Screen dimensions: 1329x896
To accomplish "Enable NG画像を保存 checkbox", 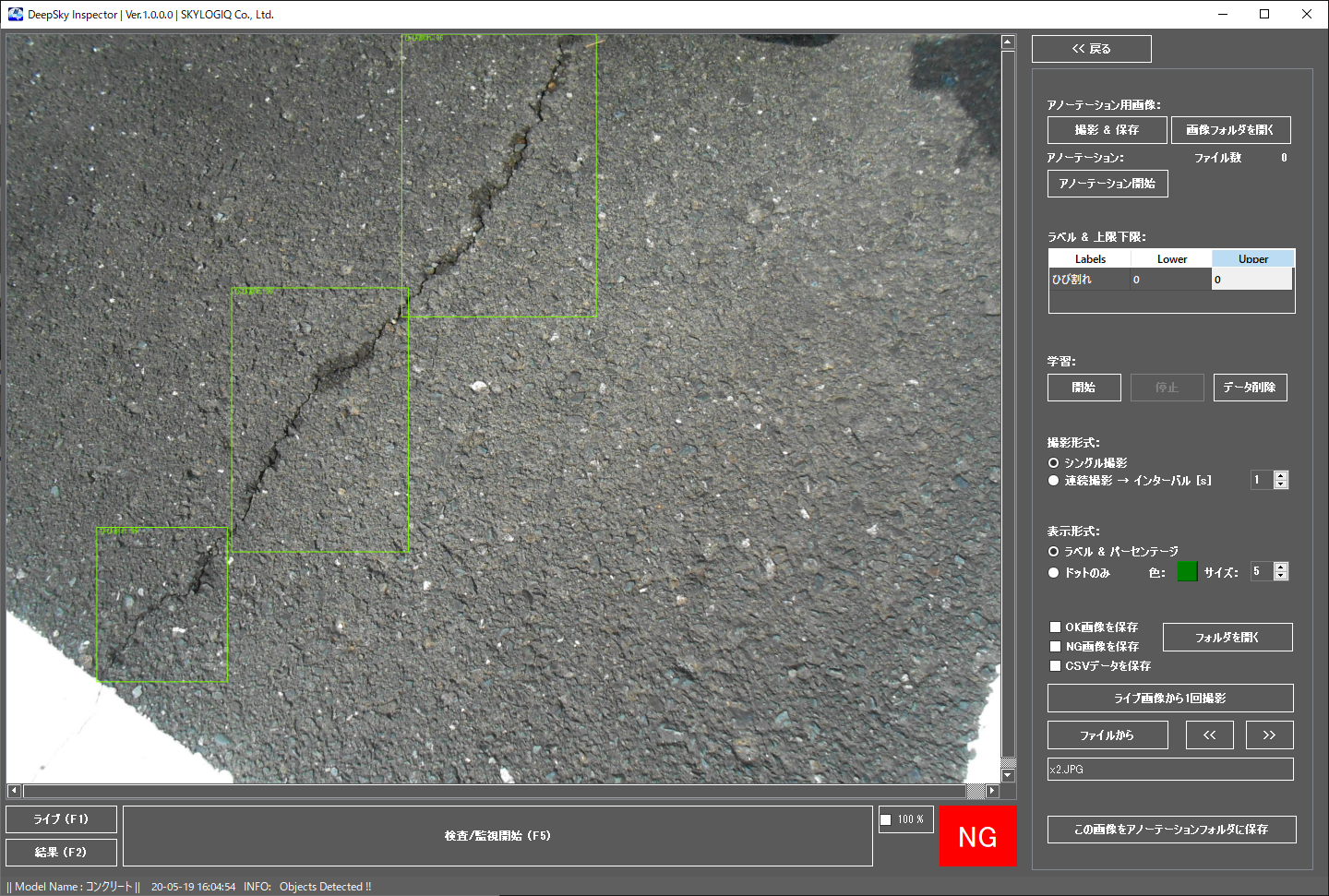I will click(x=1055, y=647).
